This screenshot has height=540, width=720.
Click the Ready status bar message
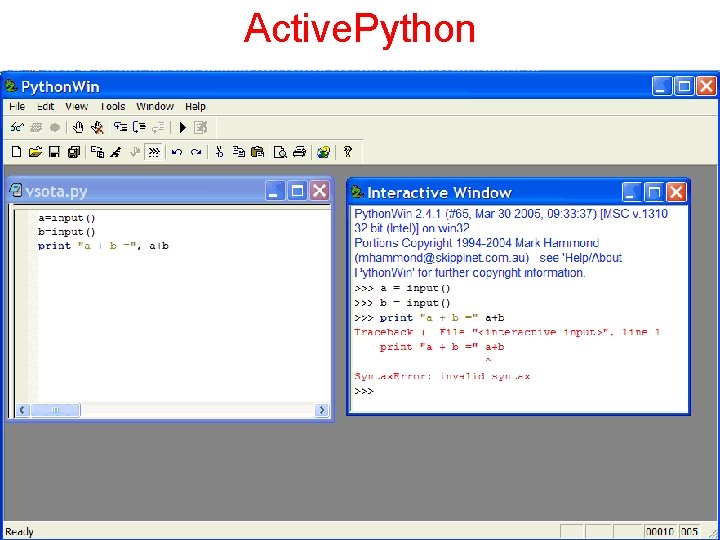coord(19,532)
